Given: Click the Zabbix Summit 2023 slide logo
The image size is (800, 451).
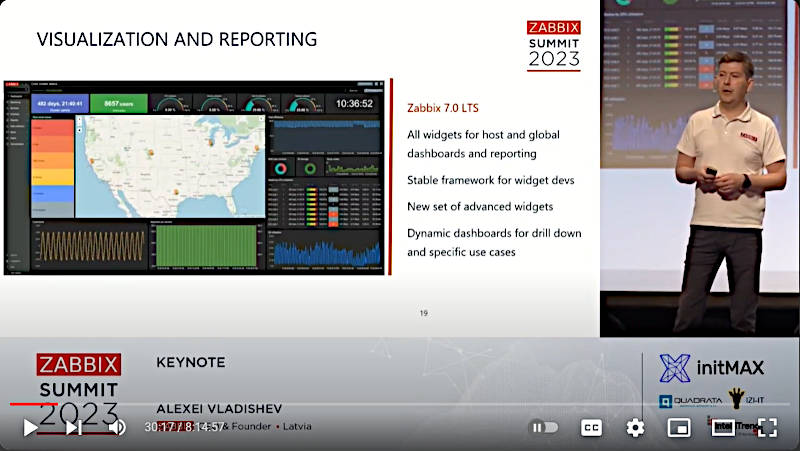Looking at the screenshot, I should [554, 45].
